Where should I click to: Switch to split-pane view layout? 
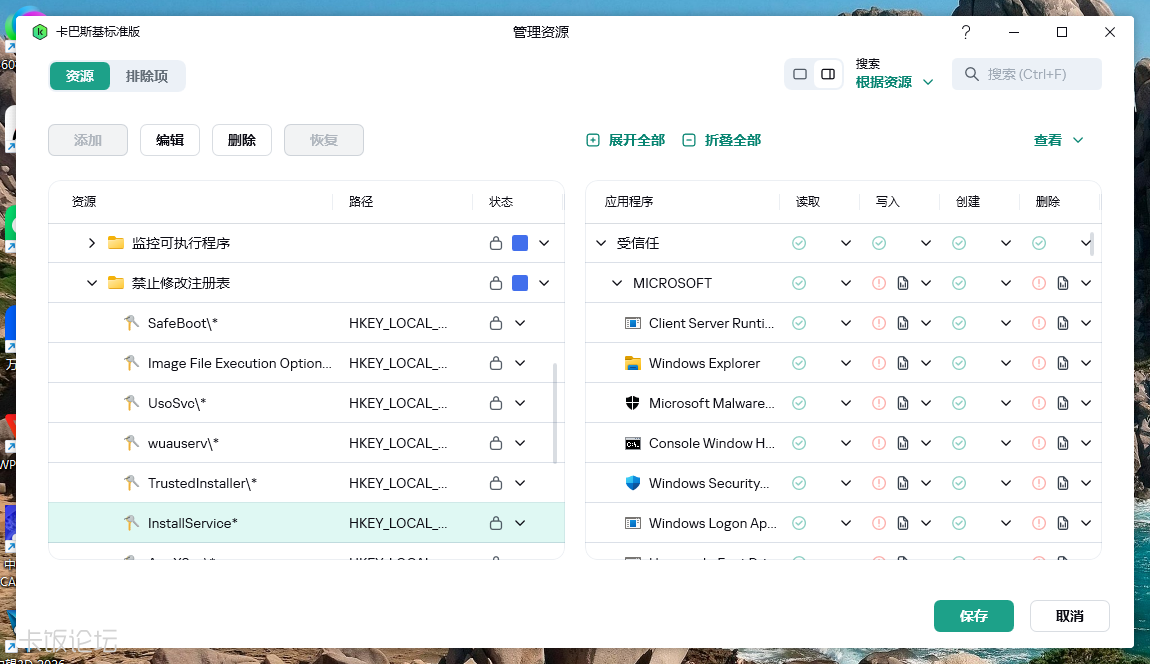point(828,74)
